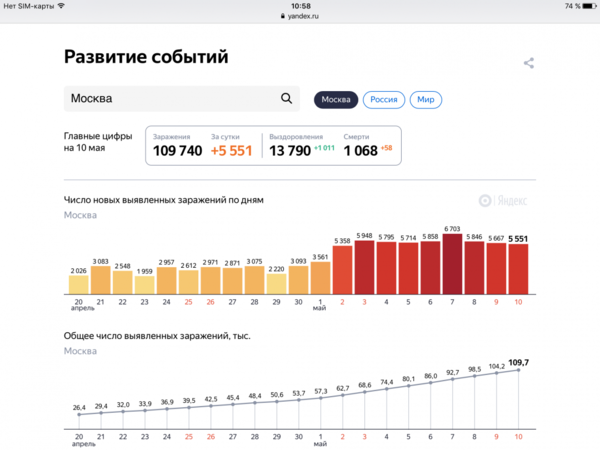
Task: Click the share icon
Action: tap(529, 63)
